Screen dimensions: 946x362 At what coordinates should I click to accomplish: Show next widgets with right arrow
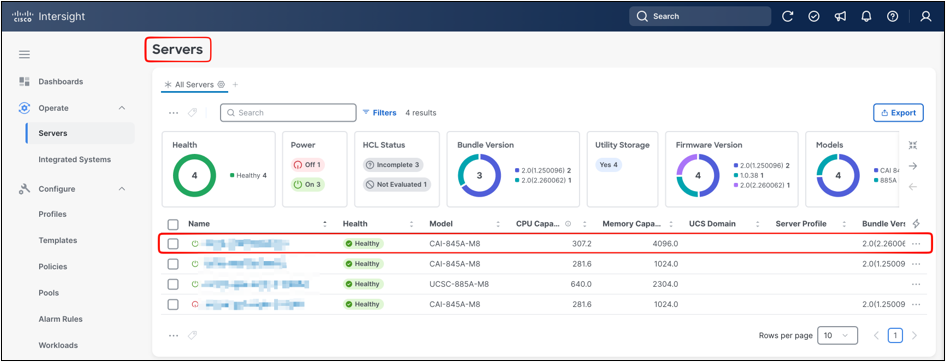913,166
